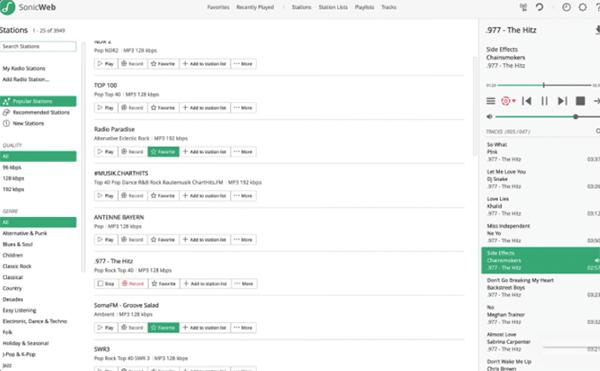Open the Tracks tab
Viewport: 600px width, 371px height.
389,7
